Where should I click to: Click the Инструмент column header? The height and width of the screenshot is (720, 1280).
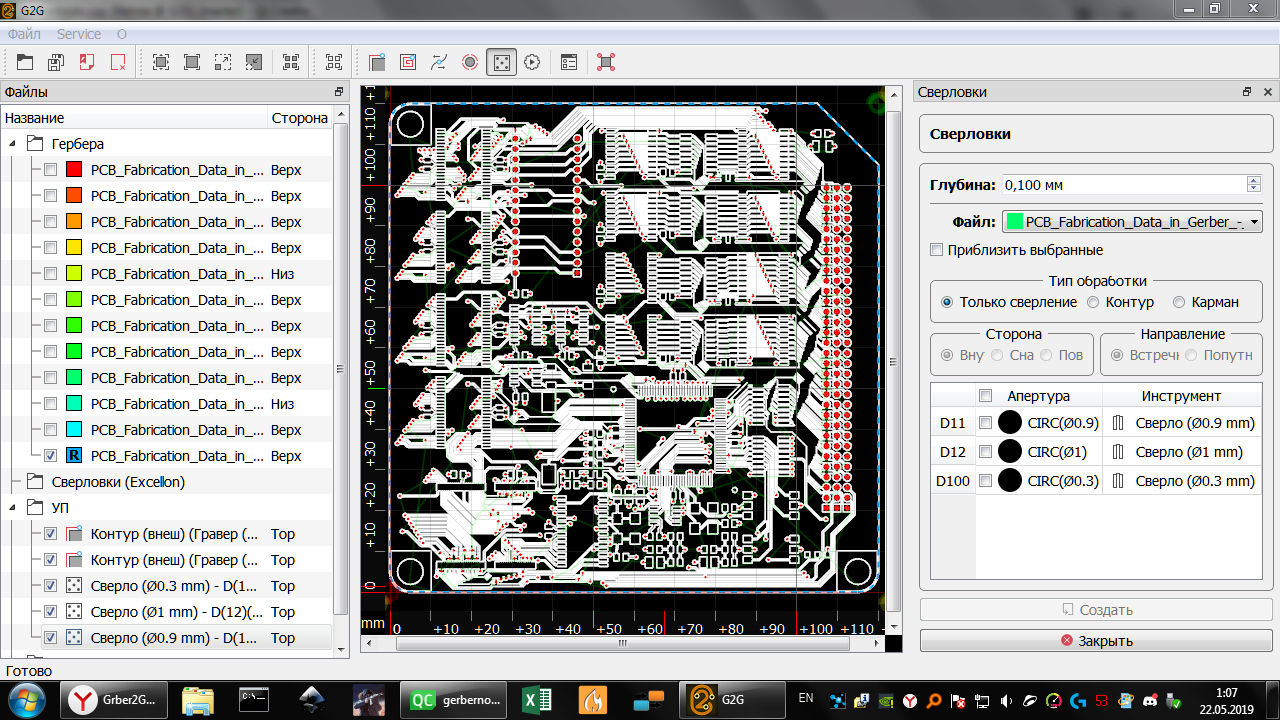coord(1181,396)
